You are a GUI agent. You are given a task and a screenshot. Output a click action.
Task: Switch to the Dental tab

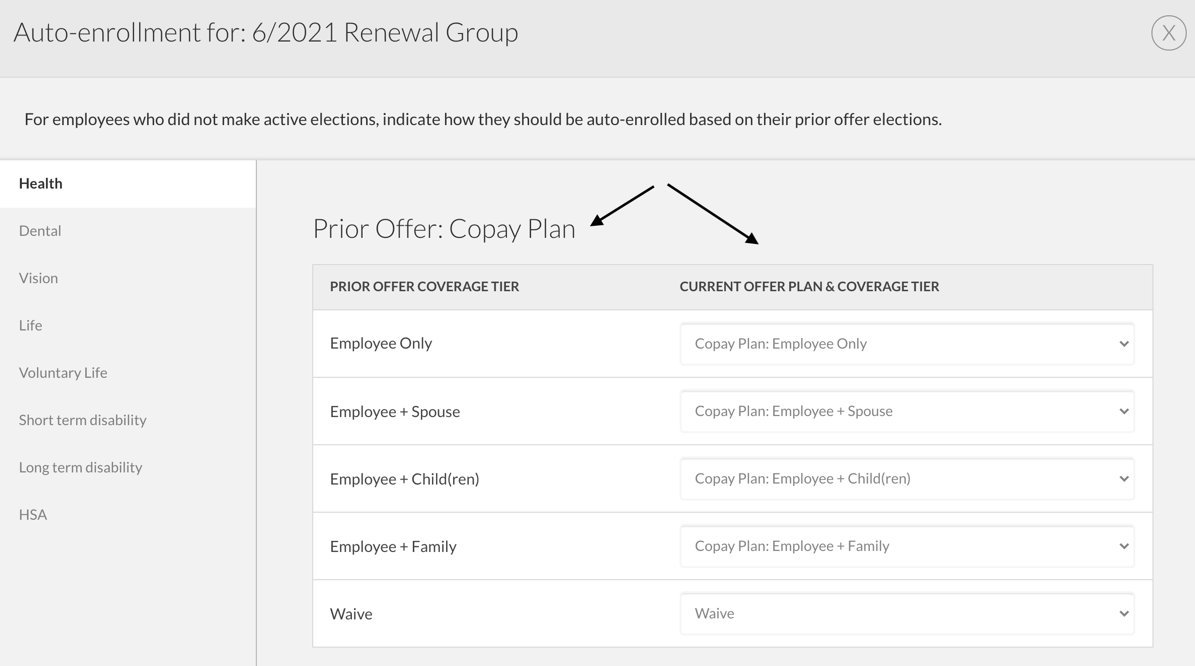pyautogui.click(x=128, y=231)
